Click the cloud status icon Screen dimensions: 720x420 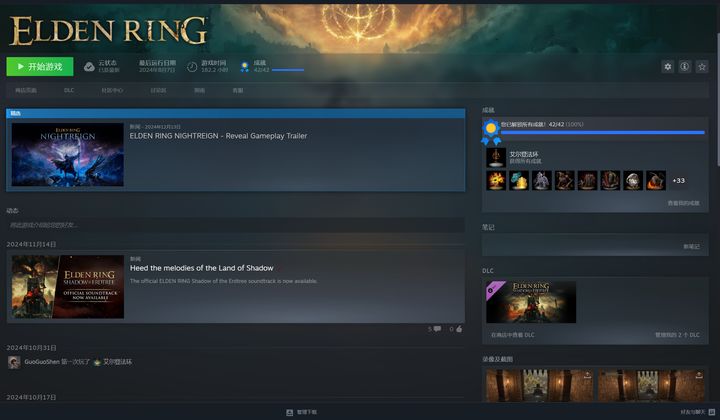pyautogui.click(x=89, y=67)
